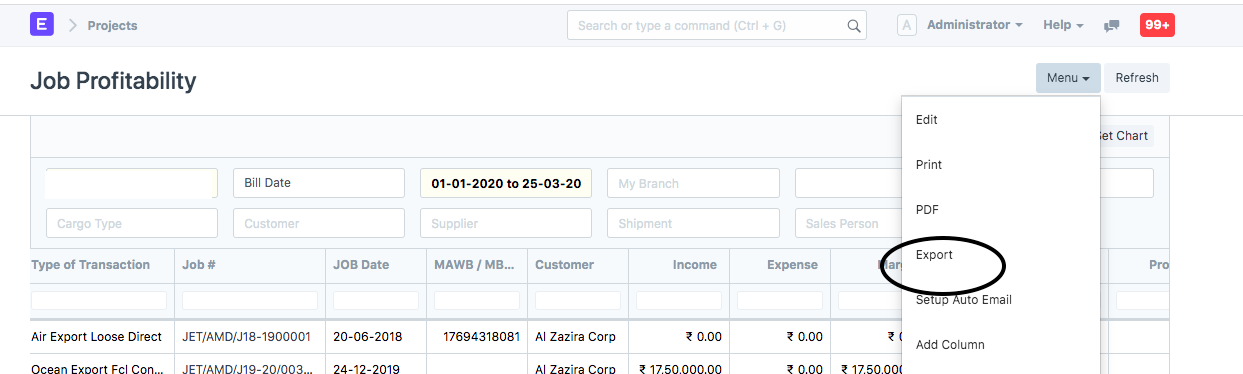The image size is (1243, 374).
Task: Expand the Administrator user dropdown
Action: pos(974,25)
